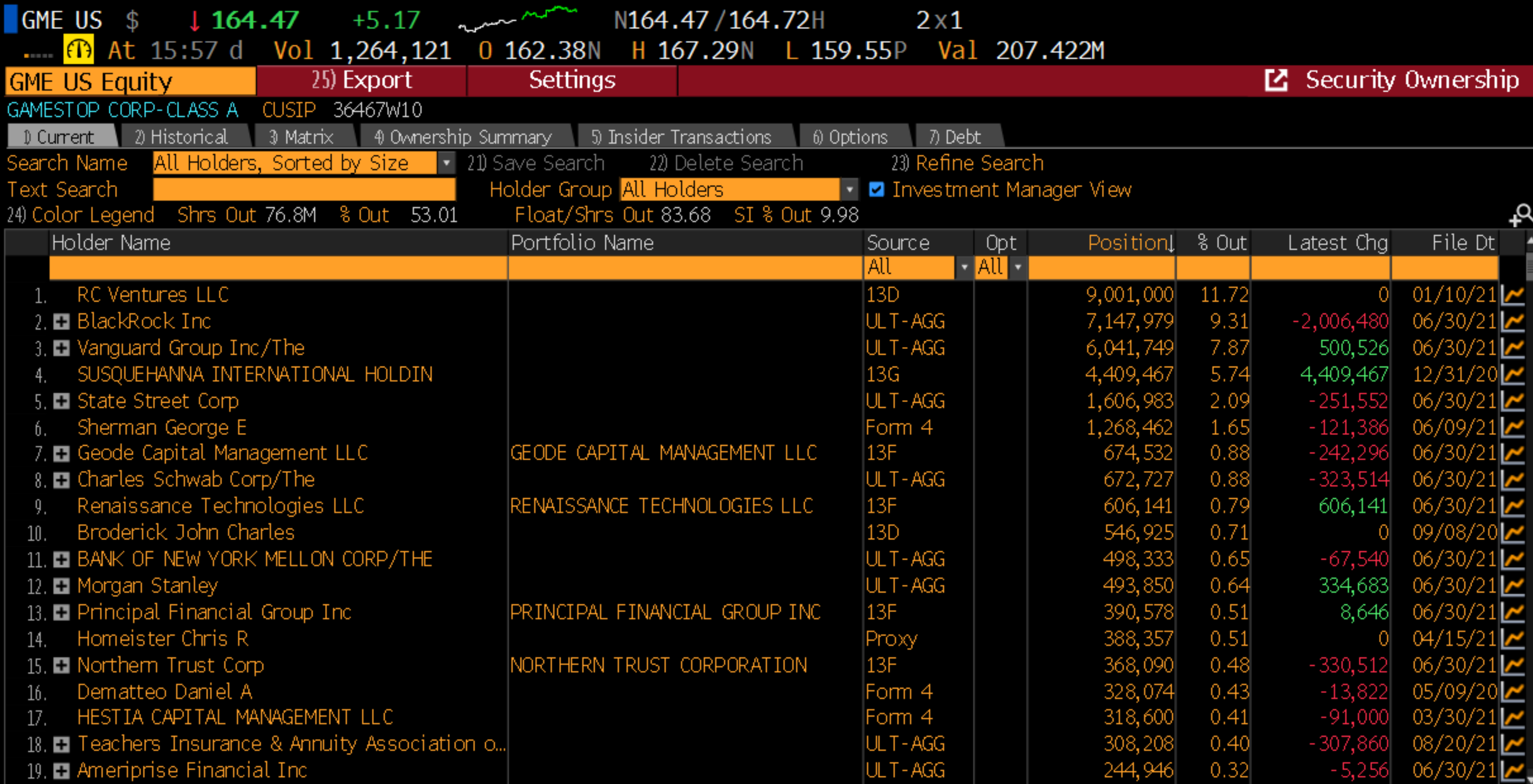Open chart icon for Homeister Chris R row
Screen dimensions: 1533x784
[1512, 639]
